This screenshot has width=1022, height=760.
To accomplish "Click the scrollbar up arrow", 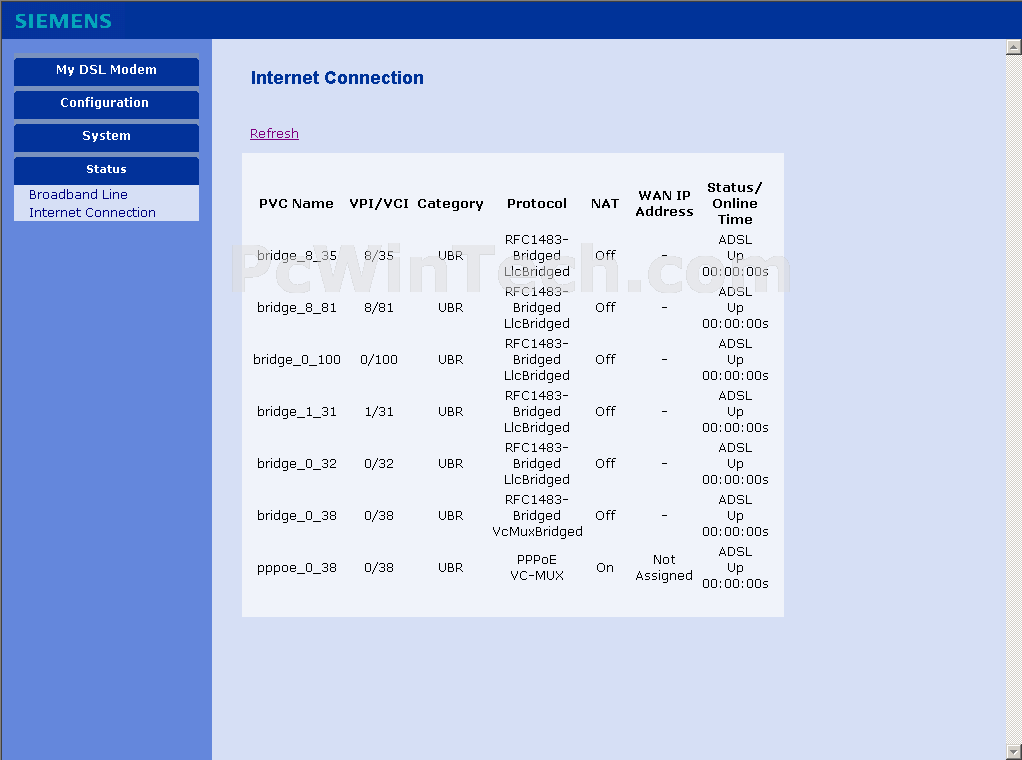I will [1014, 47].
